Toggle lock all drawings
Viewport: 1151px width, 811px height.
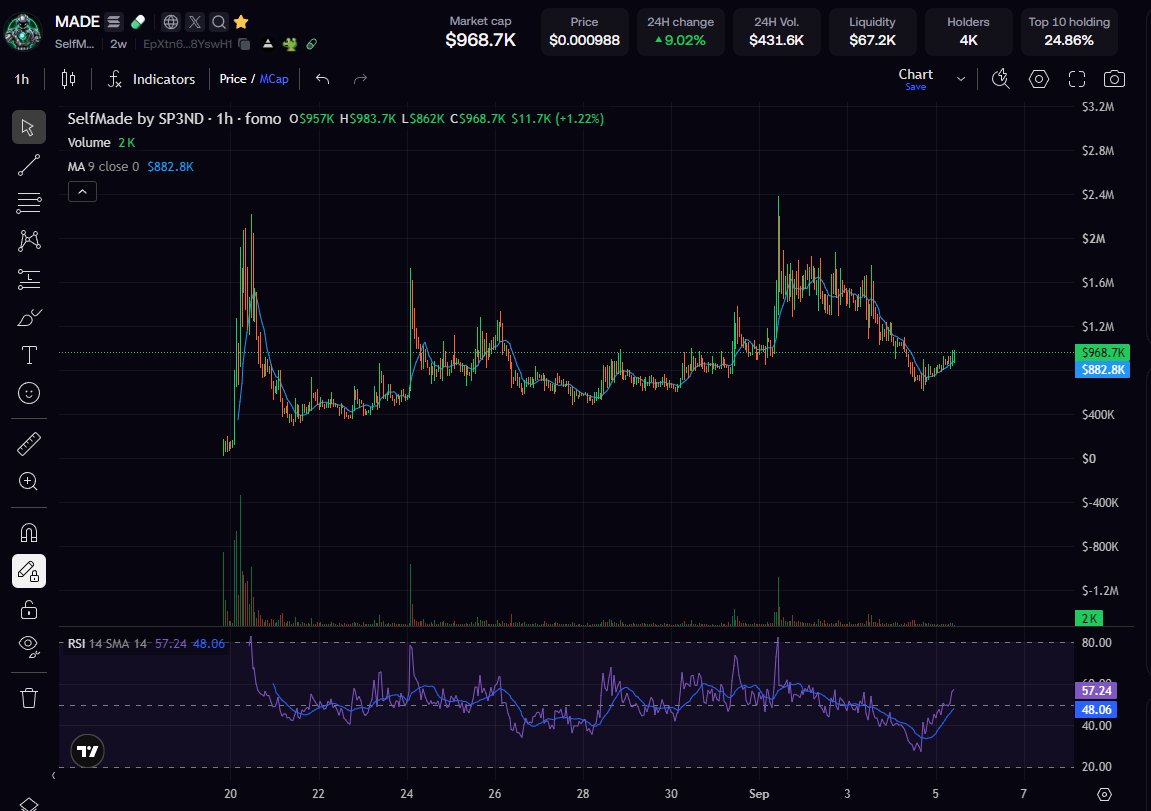29,609
